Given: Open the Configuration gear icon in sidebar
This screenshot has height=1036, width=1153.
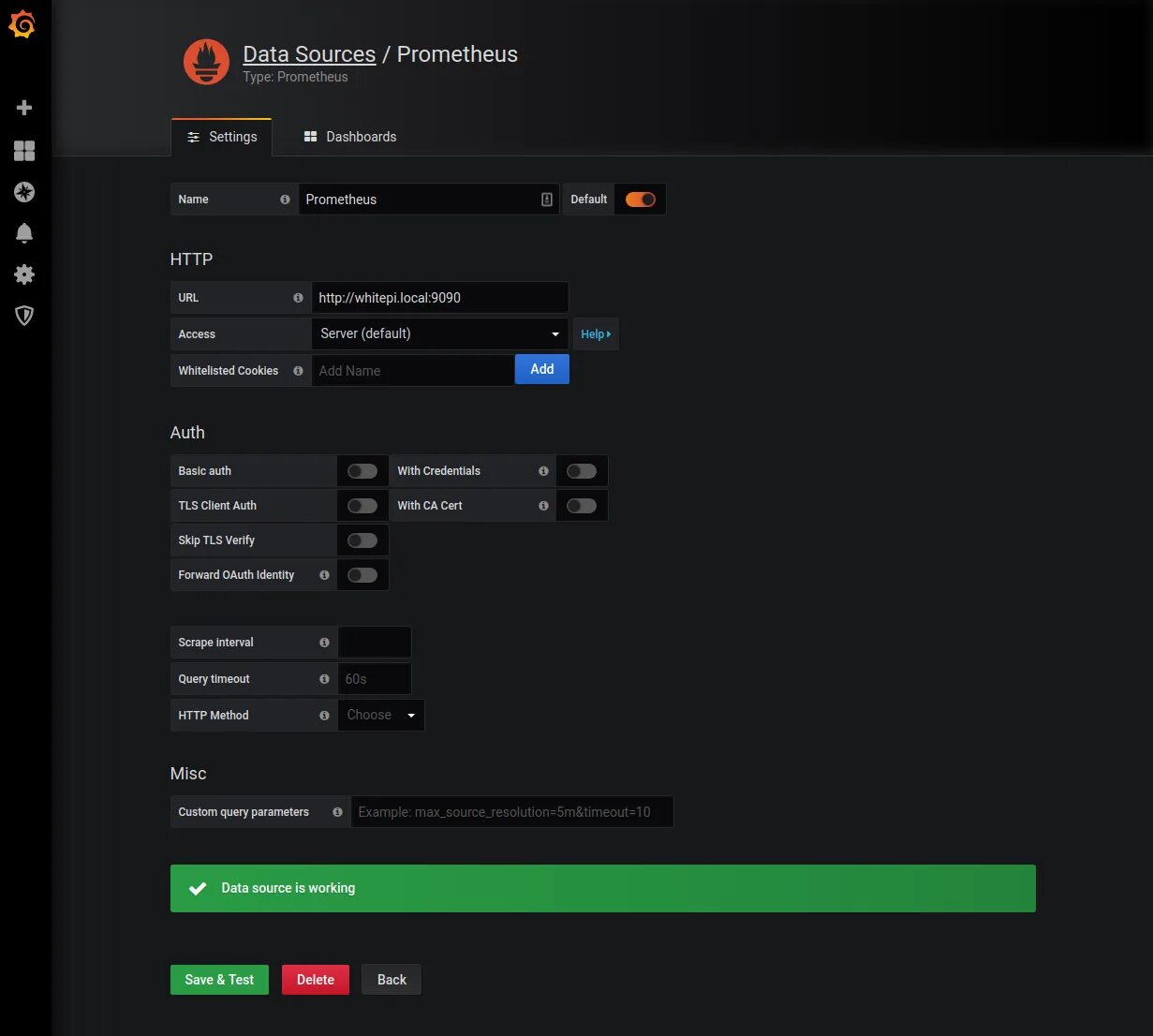Looking at the screenshot, I should click(24, 274).
